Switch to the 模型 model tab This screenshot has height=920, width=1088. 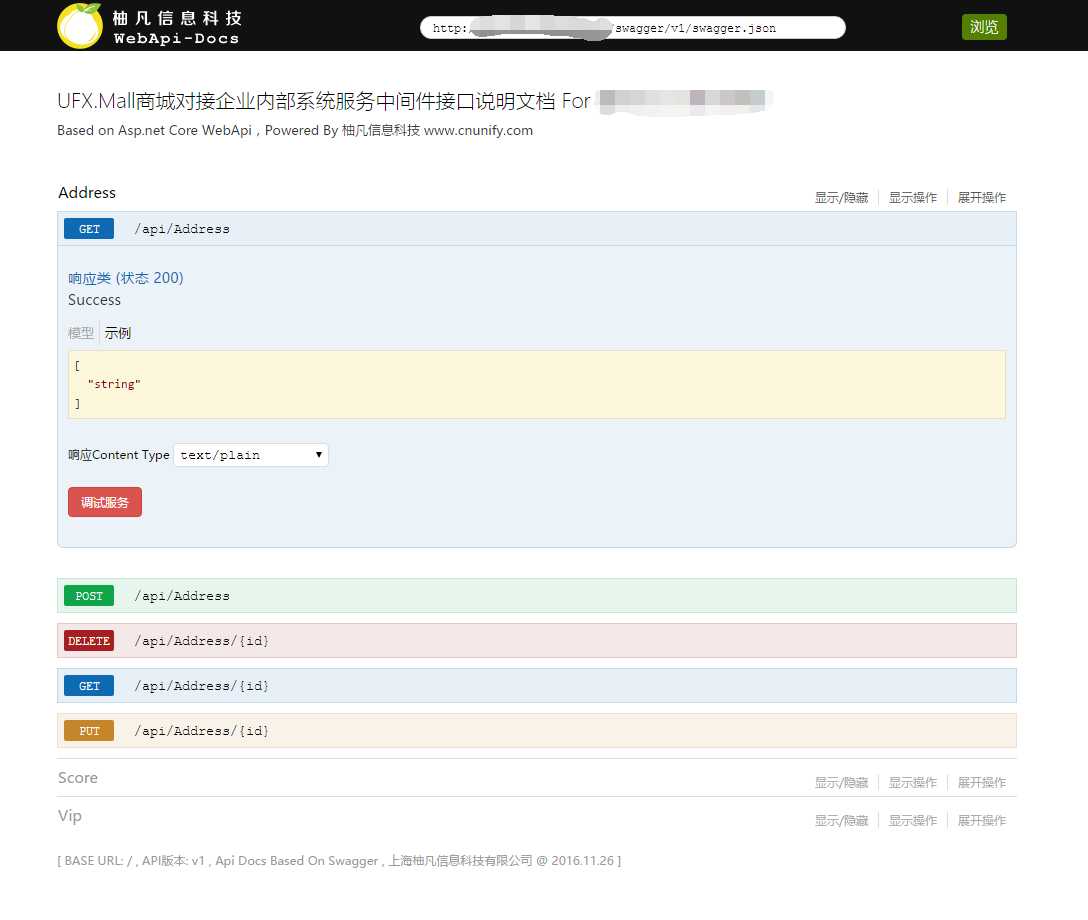pos(80,333)
